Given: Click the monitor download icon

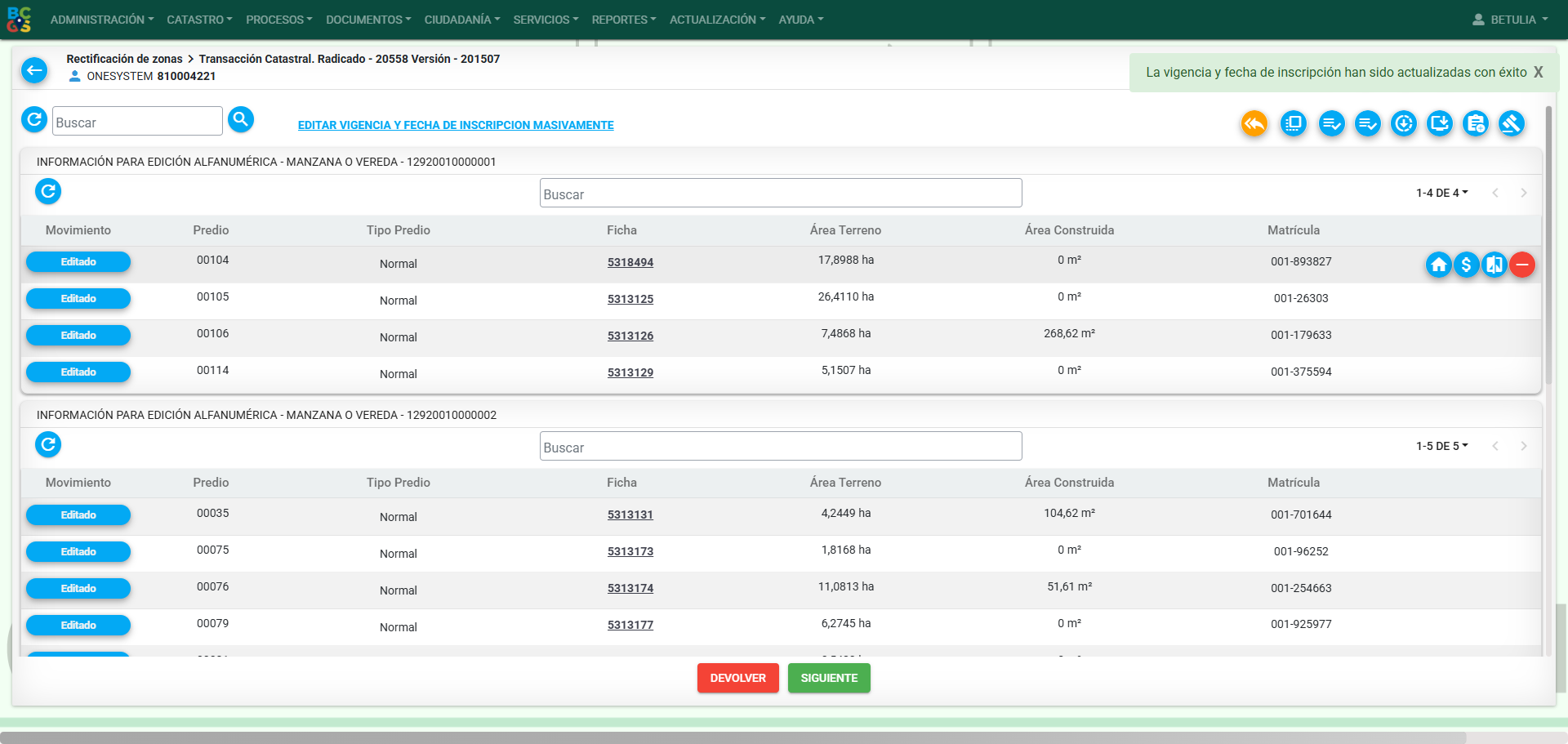Looking at the screenshot, I should 1440,123.
